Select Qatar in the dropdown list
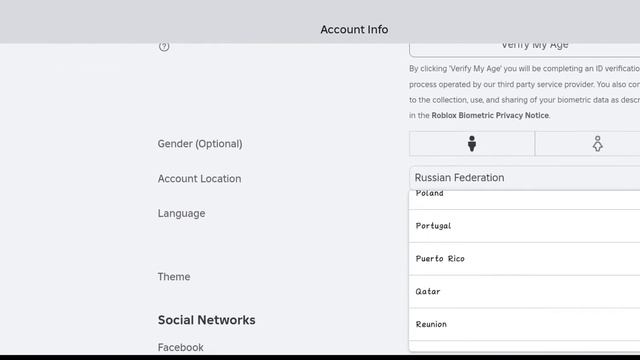This screenshot has width=640, height=360. pos(524,291)
